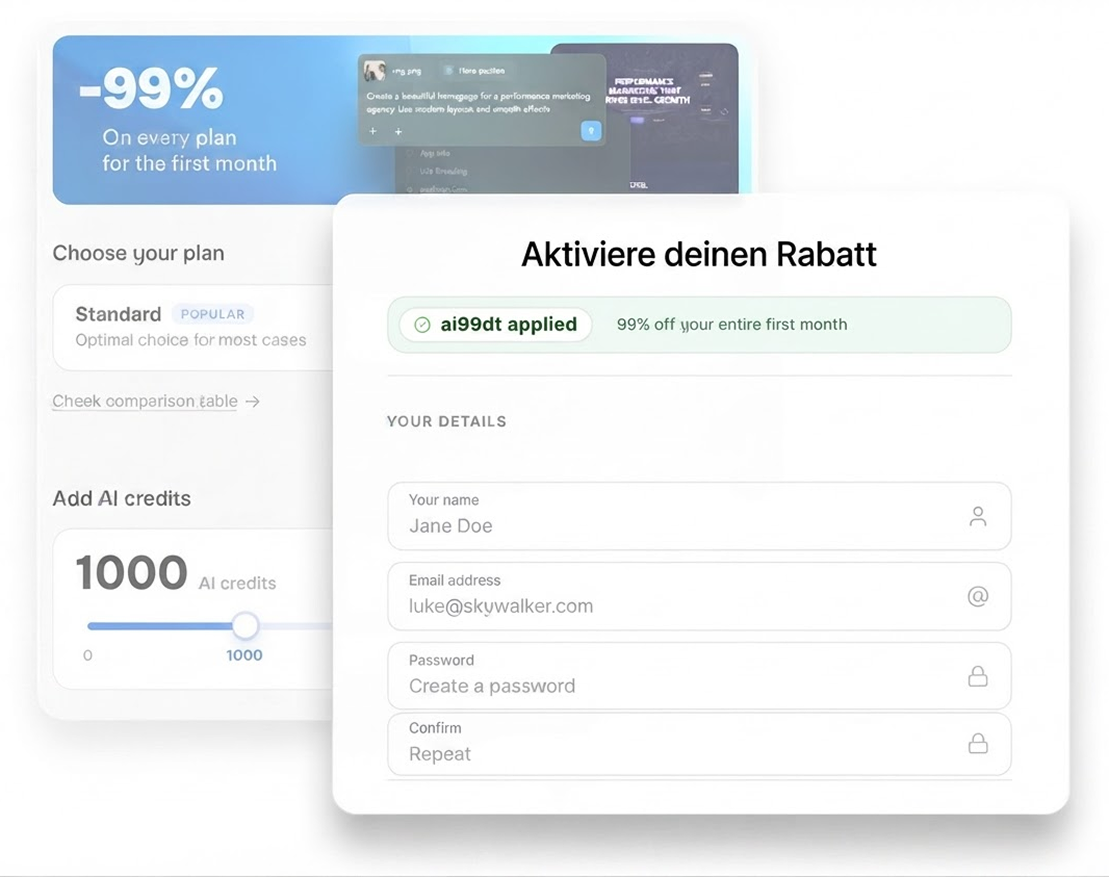This screenshot has height=877, width=1109.
Task: Focus the Password input field
Action: [x=699, y=676]
